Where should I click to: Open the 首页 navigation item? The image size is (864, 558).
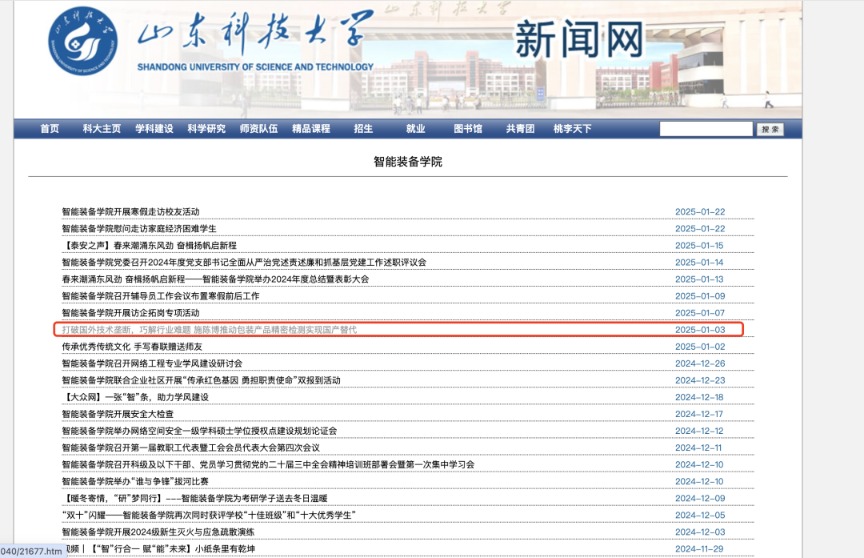point(49,129)
